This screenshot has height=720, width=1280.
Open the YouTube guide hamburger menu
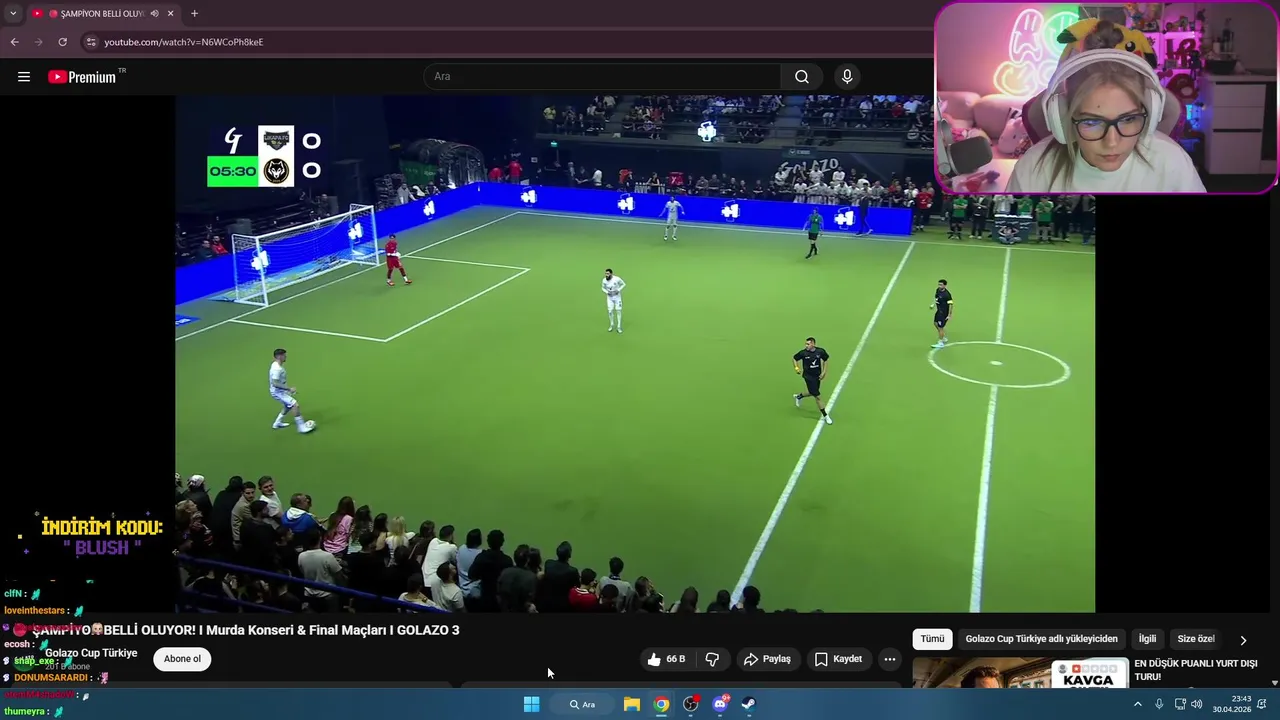tap(24, 77)
